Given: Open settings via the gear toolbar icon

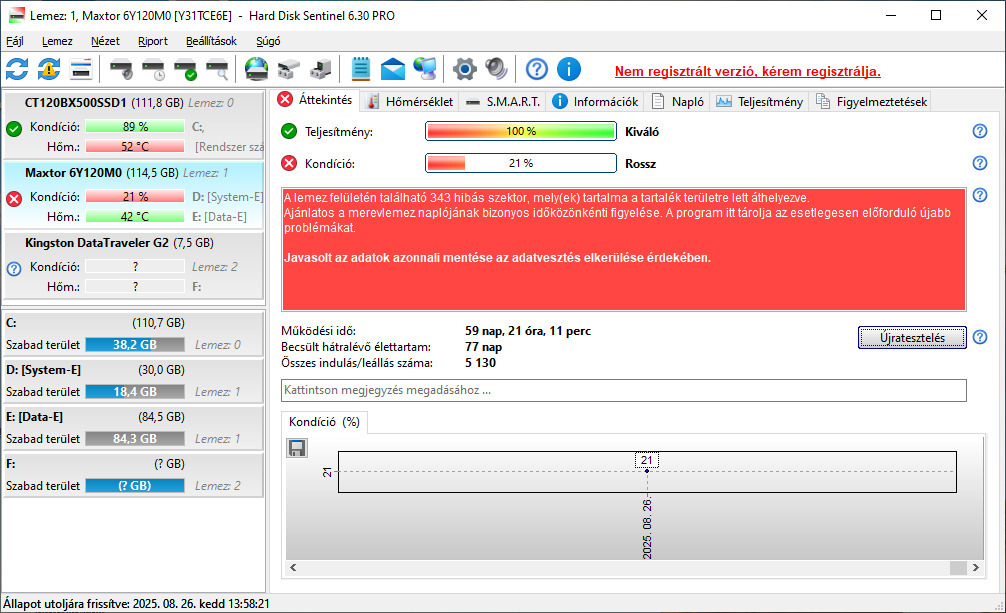Looking at the screenshot, I should click(465, 69).
